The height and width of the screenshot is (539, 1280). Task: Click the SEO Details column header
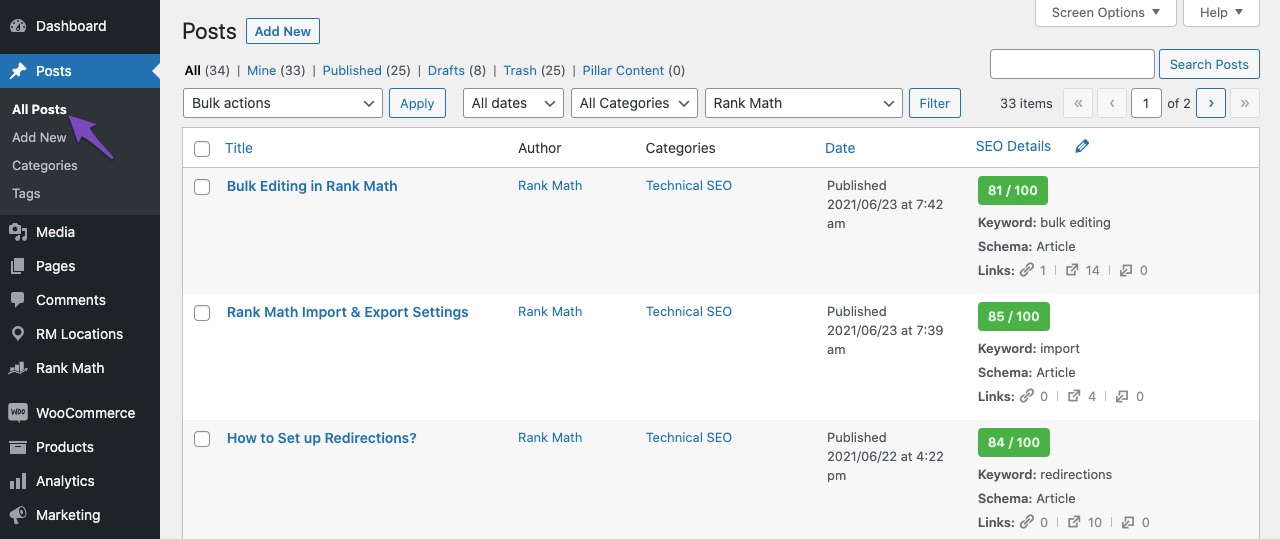tap(1013, 146)
